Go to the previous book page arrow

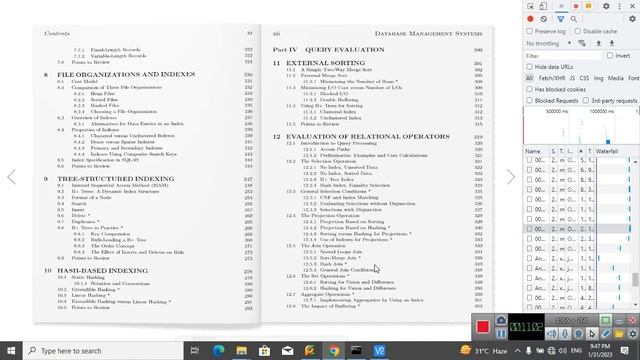pos(11,177)
